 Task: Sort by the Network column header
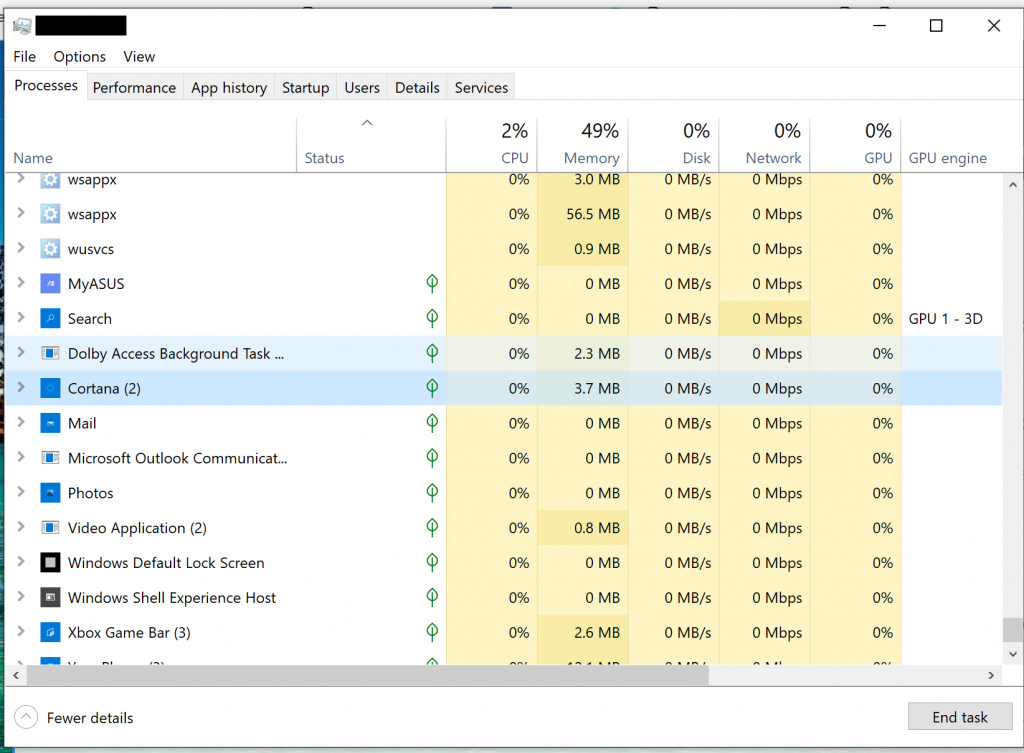tap(764, 145)
